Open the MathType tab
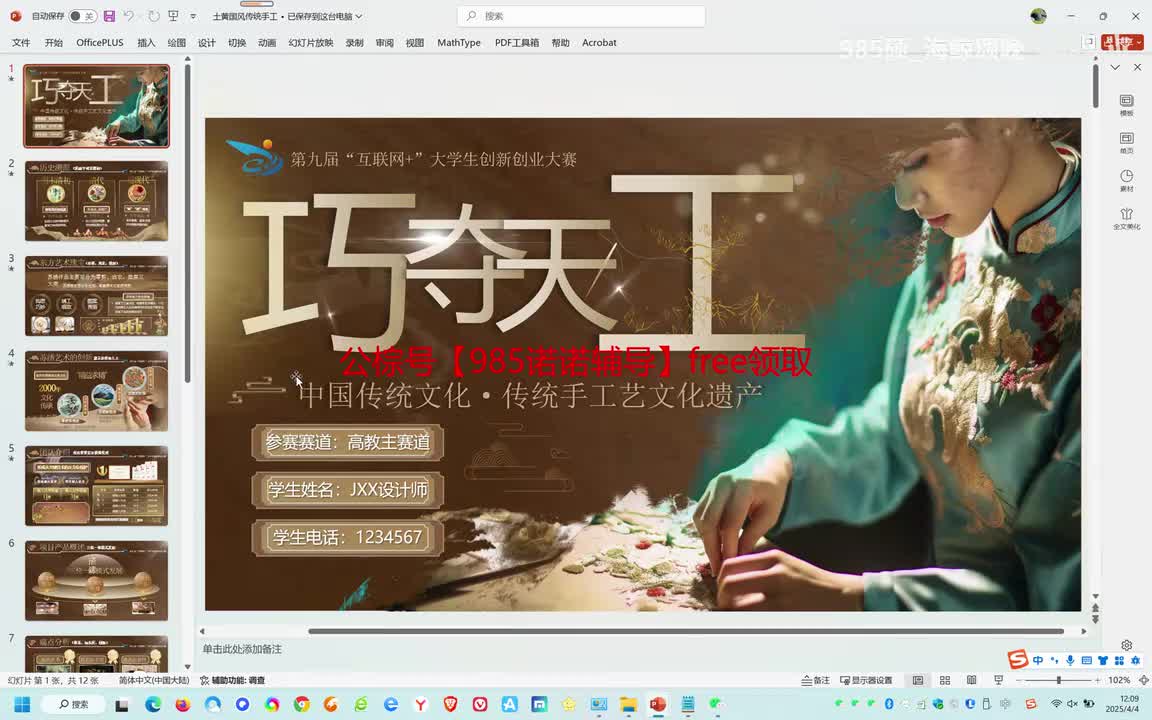The image size is (1152, 720). point(459,43)
